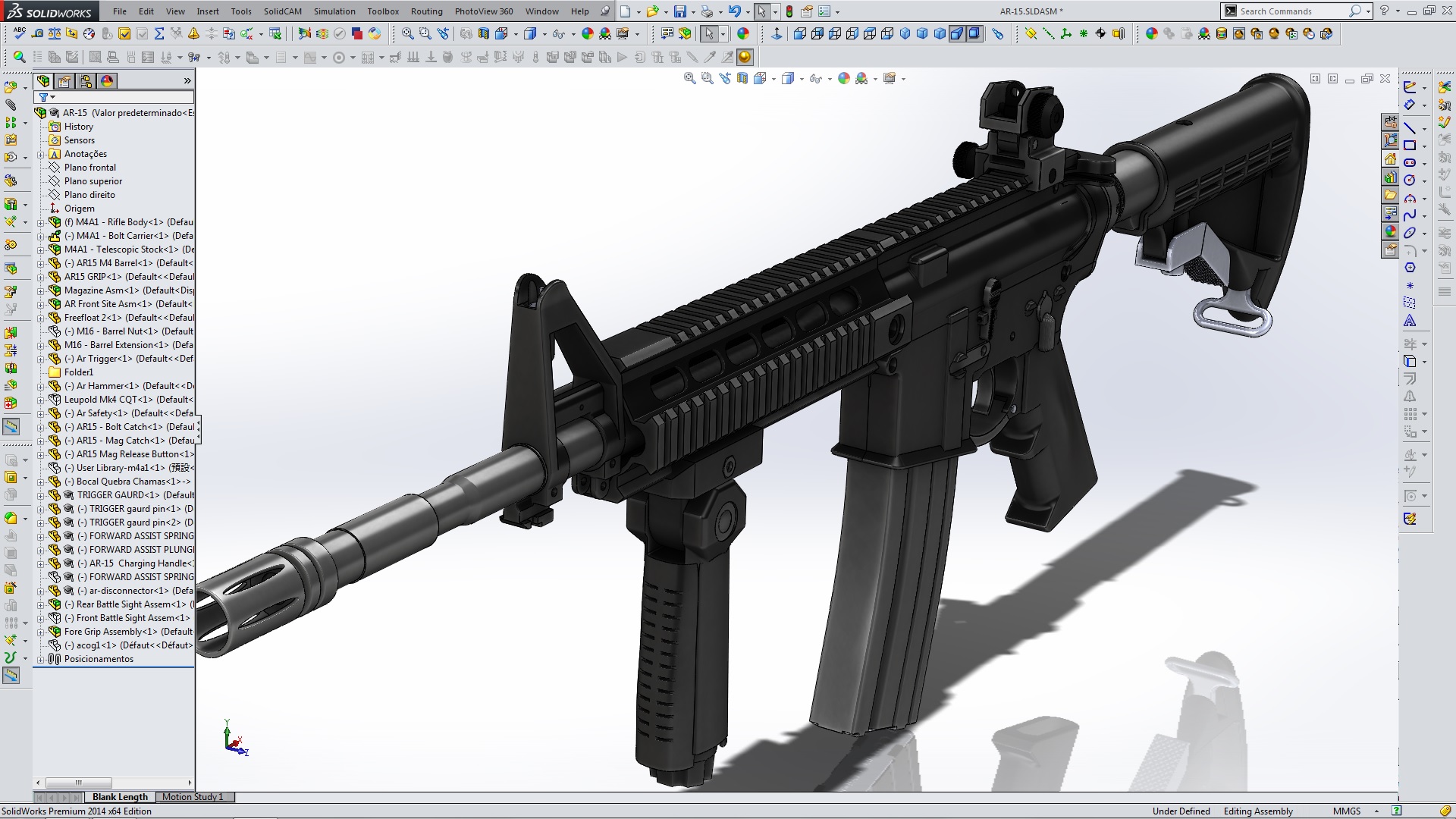
Task: Expand the Magazine Asm tree node
Action: click(x=41, y=290)
